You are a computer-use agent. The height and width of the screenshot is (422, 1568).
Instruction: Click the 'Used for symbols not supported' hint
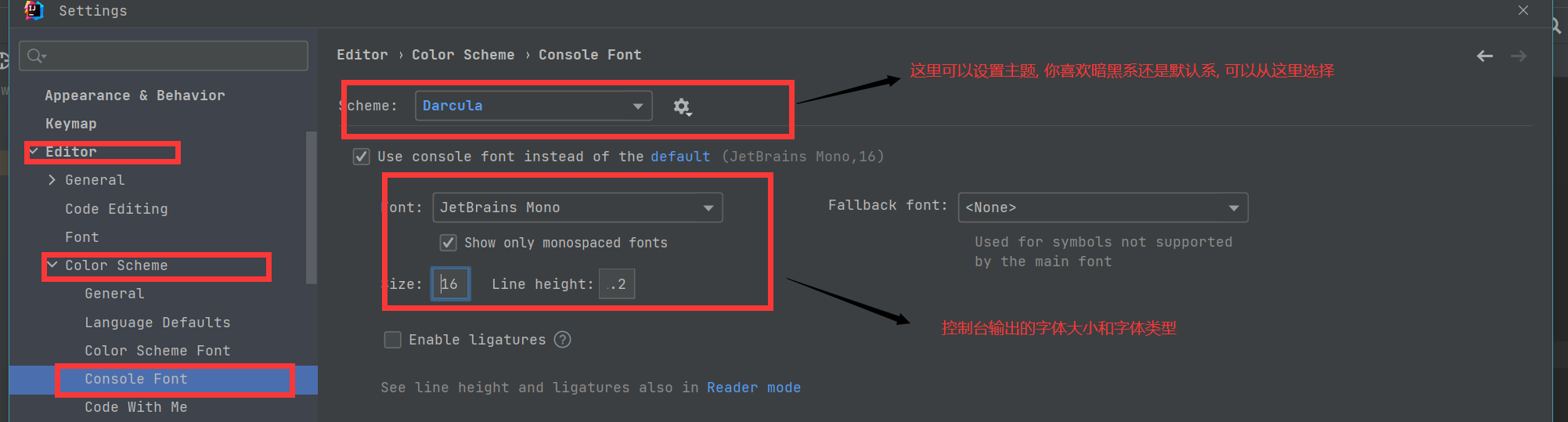point(1103,252)
